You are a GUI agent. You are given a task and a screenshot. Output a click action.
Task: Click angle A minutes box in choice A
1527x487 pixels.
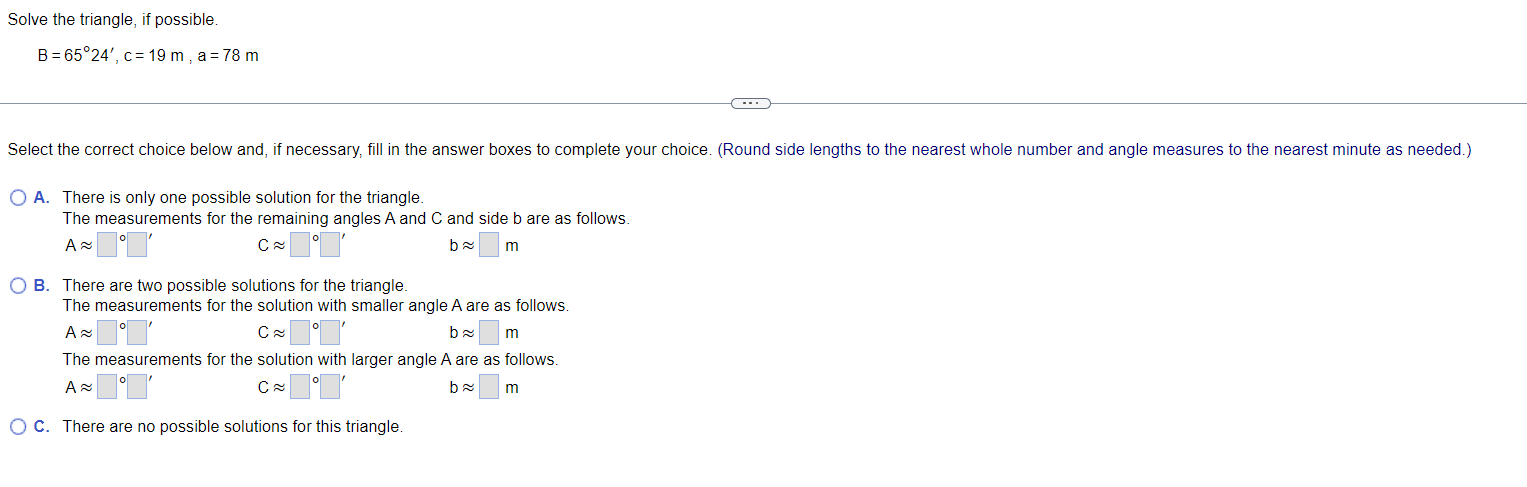click(138, 245)
